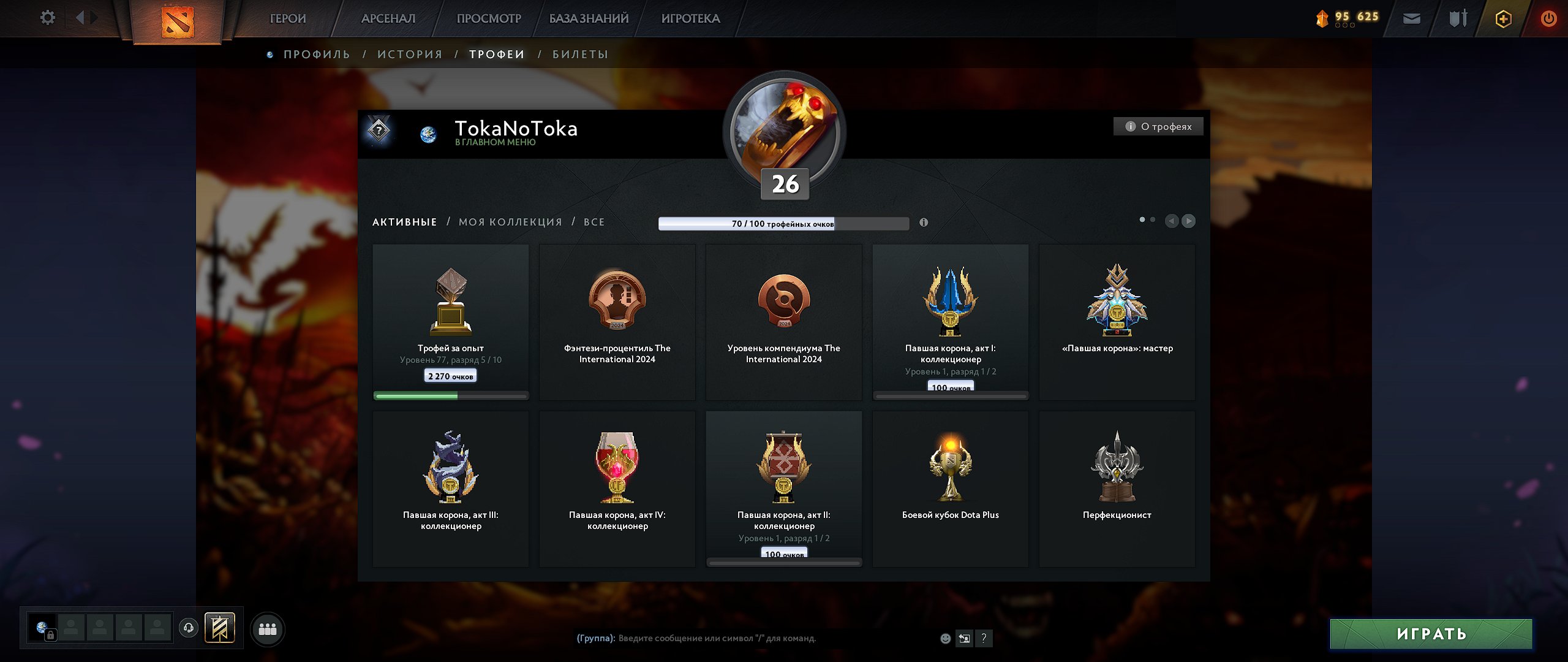Click the Dota 2 logo home button

click(x=178, y=21)
